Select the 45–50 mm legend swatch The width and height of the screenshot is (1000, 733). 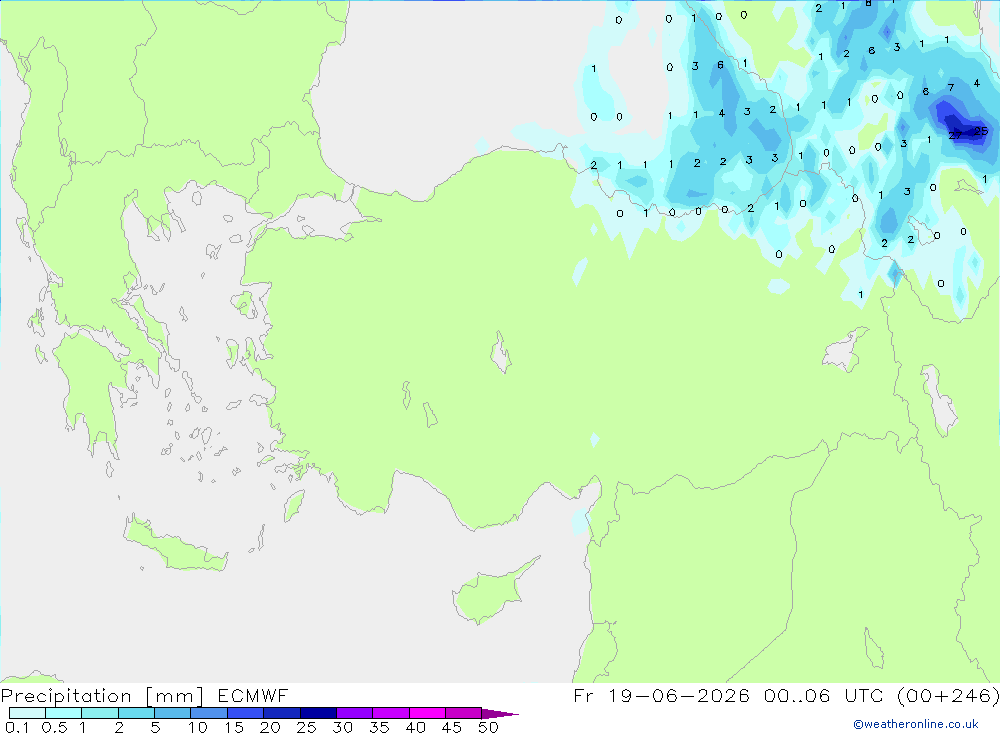[464, 713]
